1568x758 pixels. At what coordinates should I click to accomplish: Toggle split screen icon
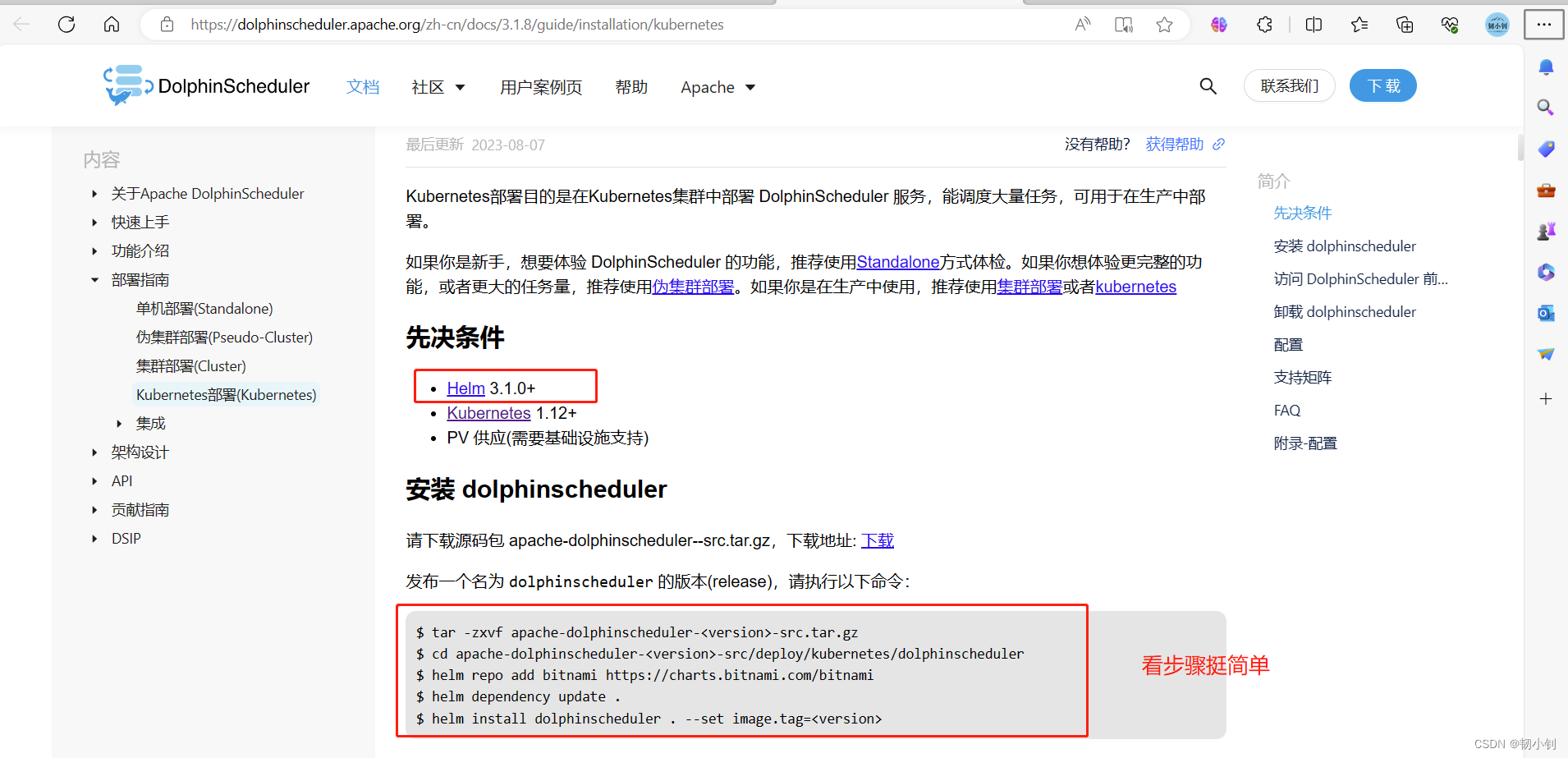[1314, 25]
